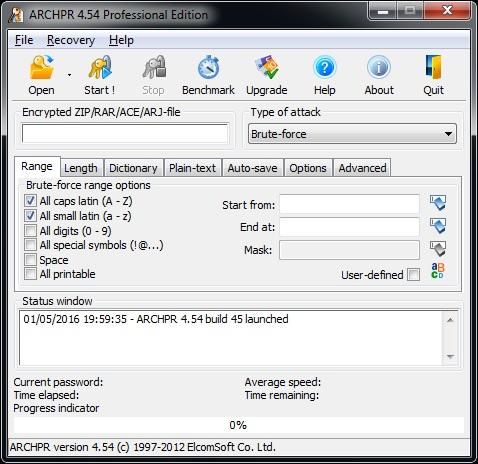Image resolution: width=478 pixels, height=464 pixels.
Task: Open the aBcD custom charset icon
Action: [x=437, y=271]
